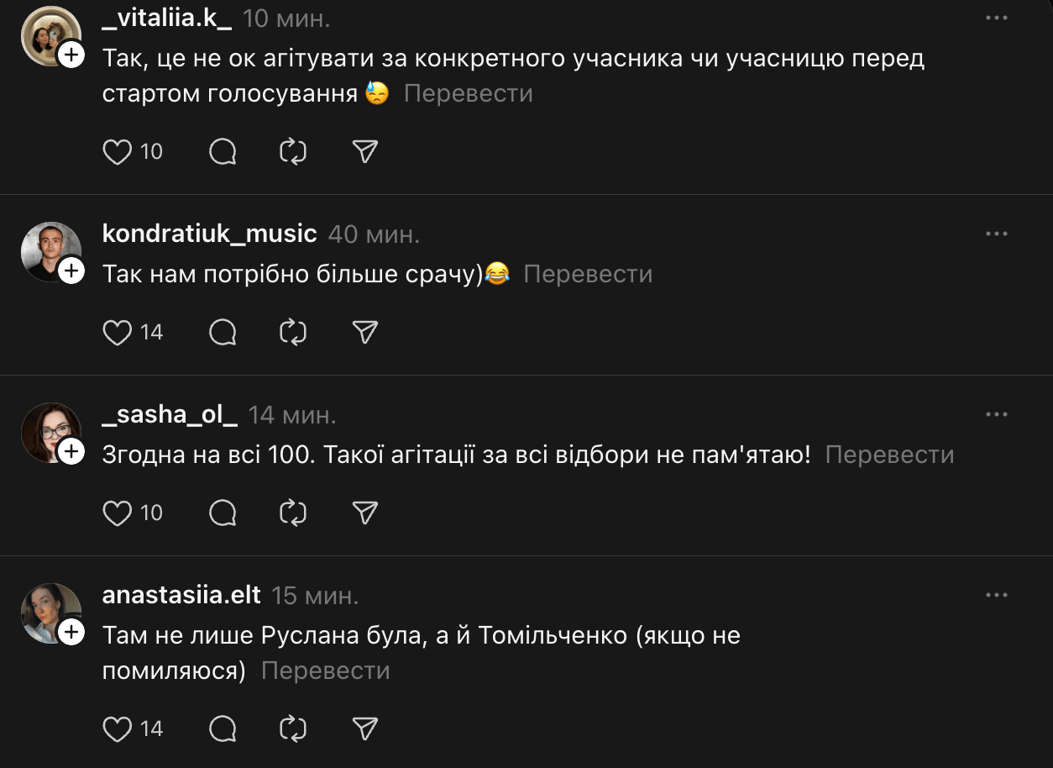Follow anastasiia.elt via the plus badge

pyautogui.click(x=72, y=632)
